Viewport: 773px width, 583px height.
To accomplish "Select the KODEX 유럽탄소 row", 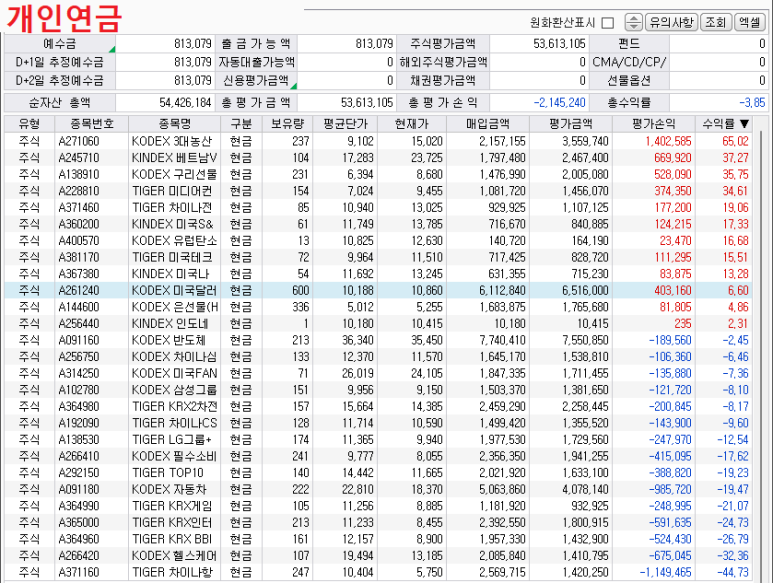I will tap(378, 241).
